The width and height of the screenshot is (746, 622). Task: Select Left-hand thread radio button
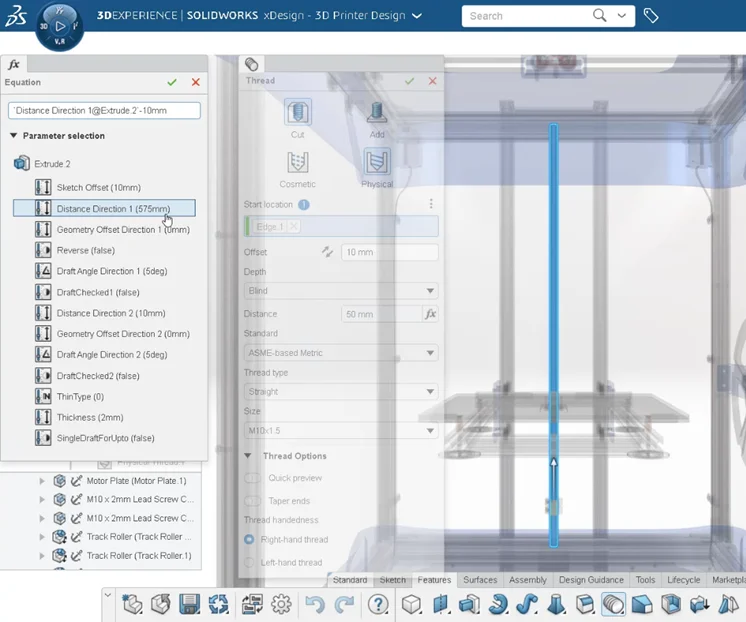(250, 563)
